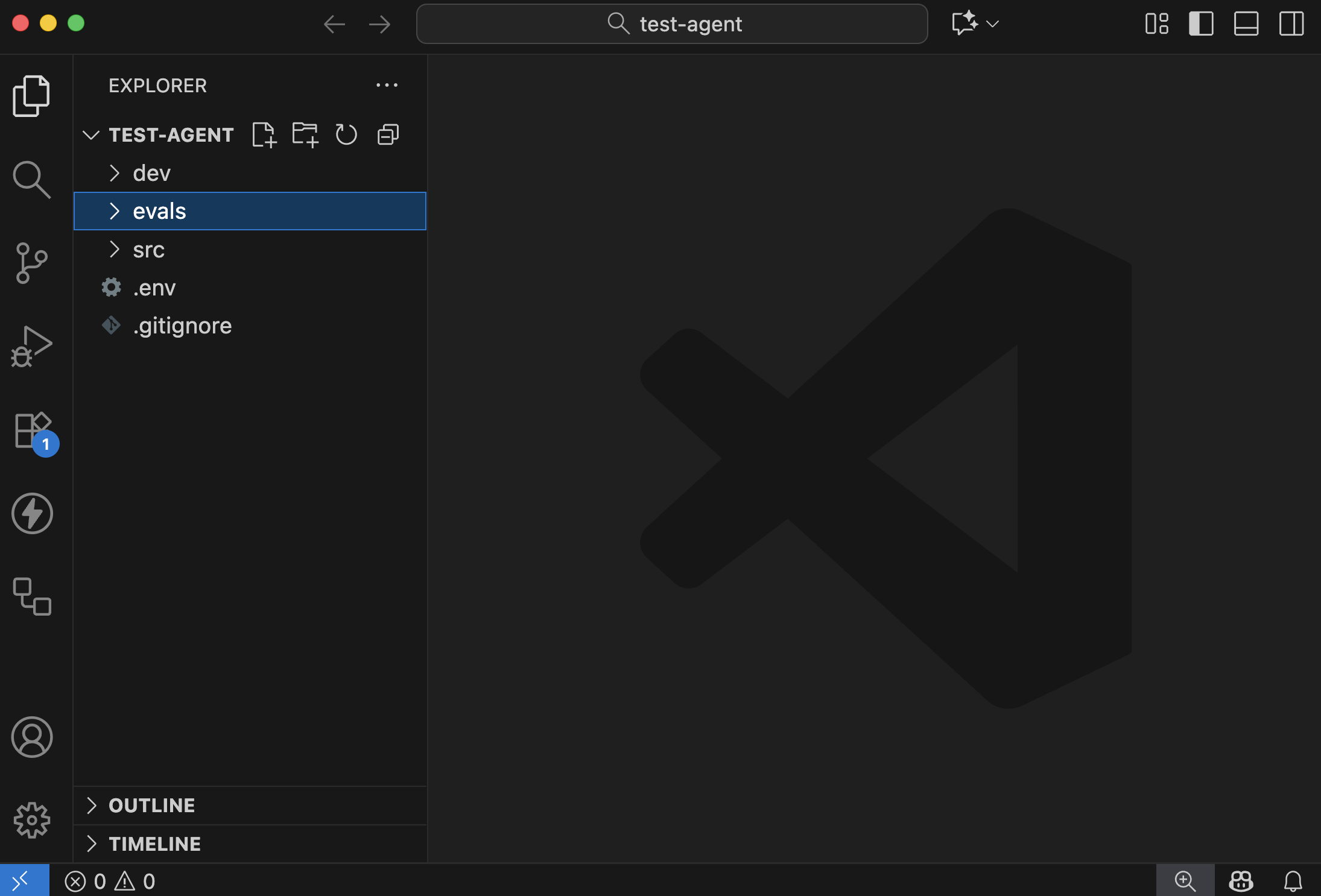Viewport: 1321px width, 896px height.
Task: Open the Explorer views More Actions menu
Action: point(387,85)
